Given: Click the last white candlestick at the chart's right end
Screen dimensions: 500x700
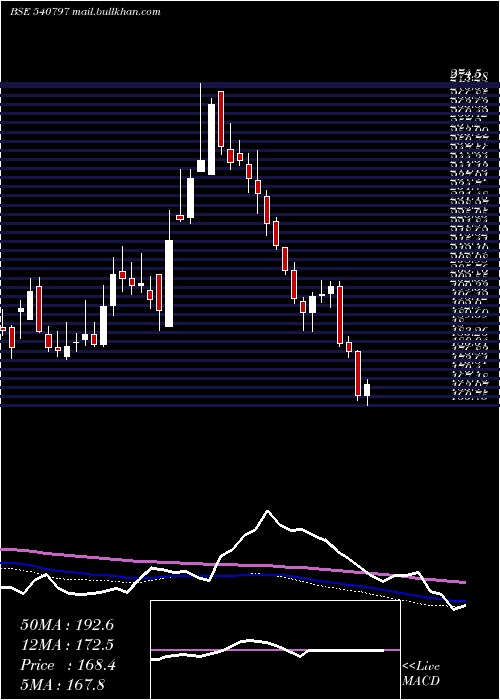Looking at the screenshot, I should pyautogui.click(x=367, y=390).
